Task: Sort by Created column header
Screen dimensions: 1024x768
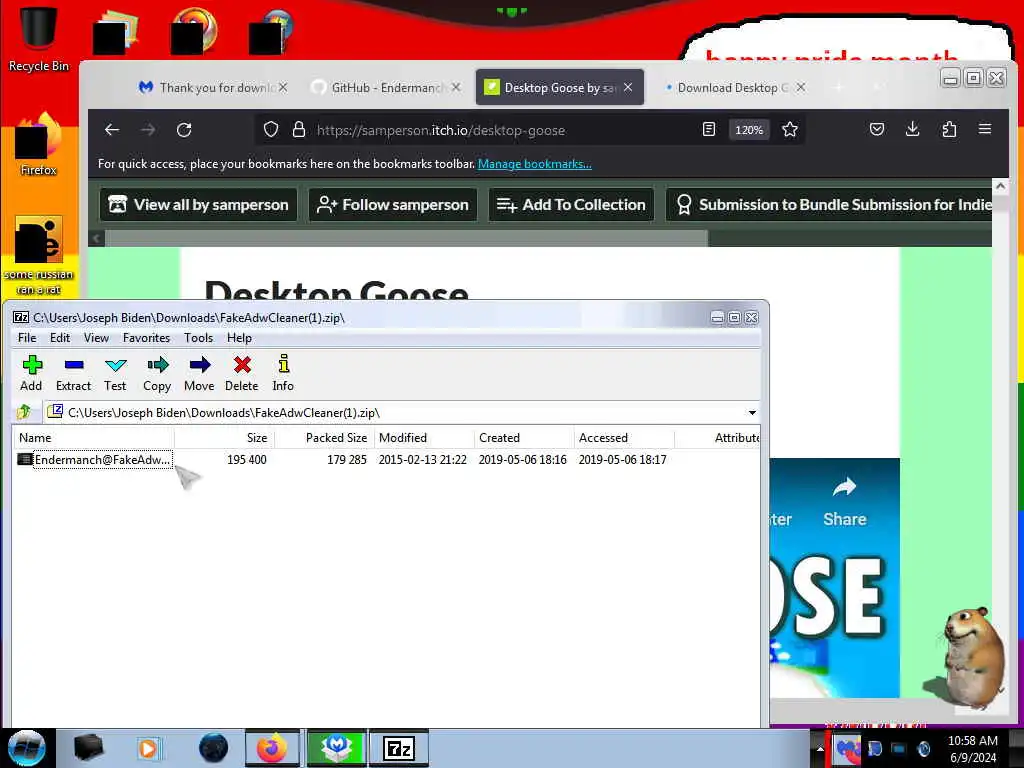Action: pyautogui.click(x=524, y=438)
